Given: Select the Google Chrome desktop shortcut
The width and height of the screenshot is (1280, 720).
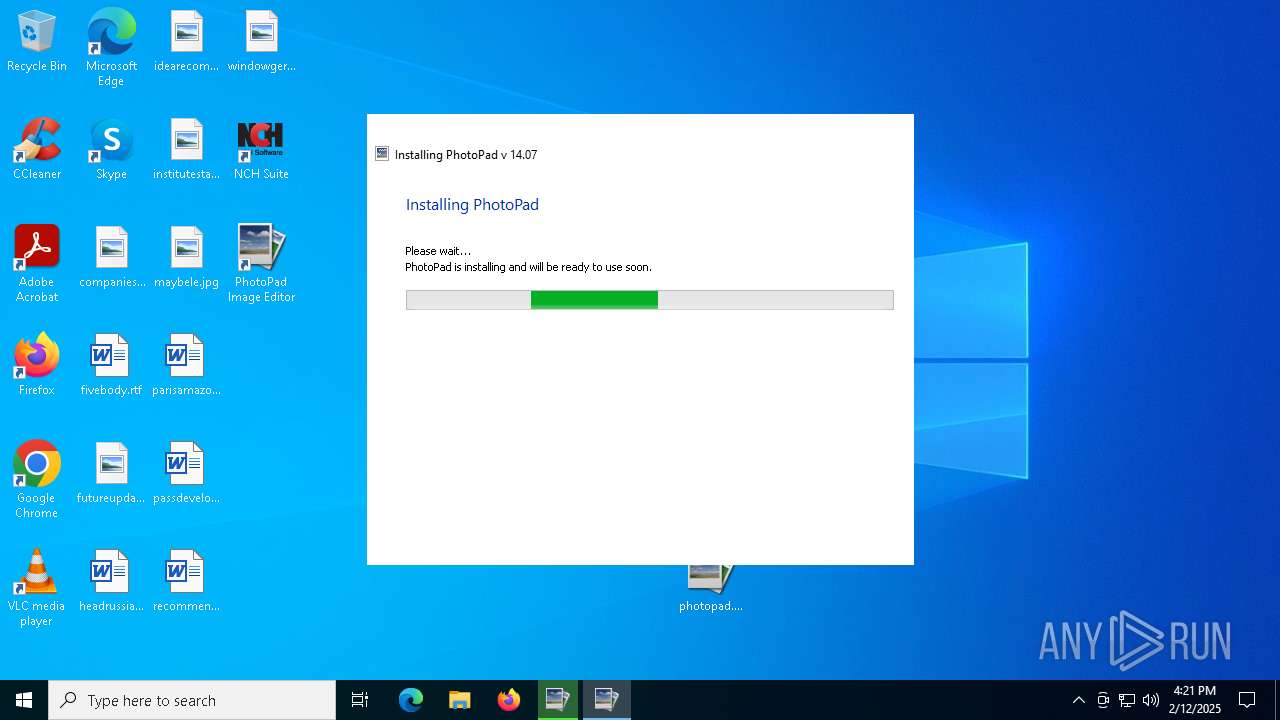Looking at the screenshot, I should click(37, 479).
